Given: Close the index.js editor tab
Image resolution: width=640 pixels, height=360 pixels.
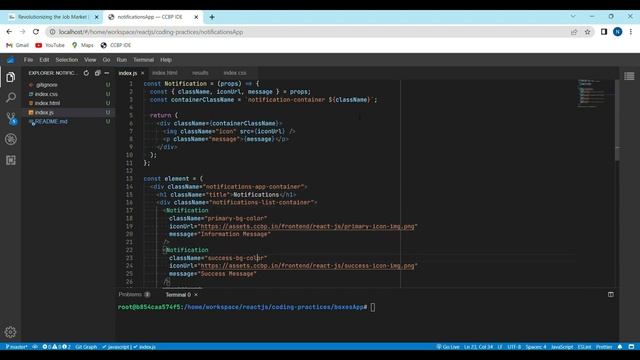Looking at the screenshot, I should pos(142,73).
